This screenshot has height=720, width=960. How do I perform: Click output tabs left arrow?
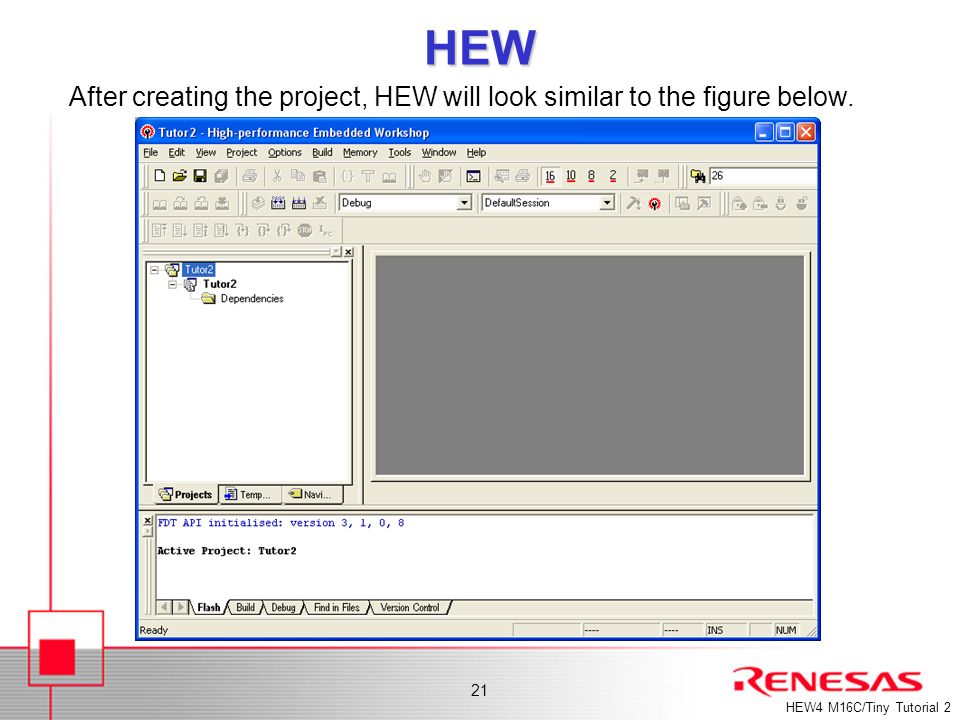pos(163,607)
